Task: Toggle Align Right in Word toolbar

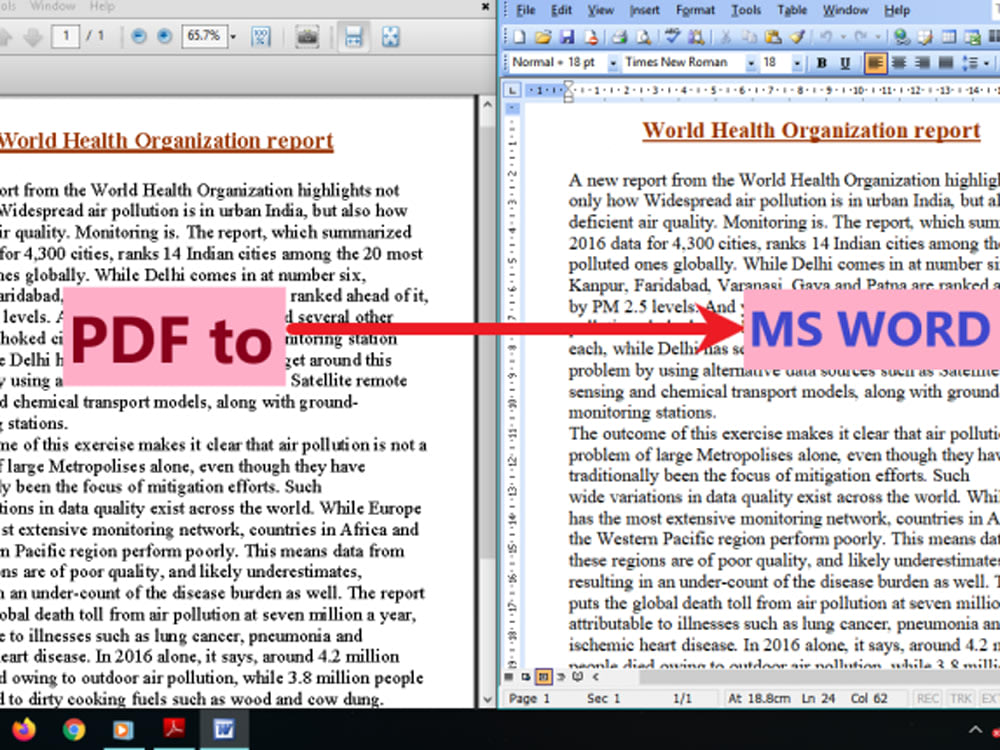Action: click(922, 62)
